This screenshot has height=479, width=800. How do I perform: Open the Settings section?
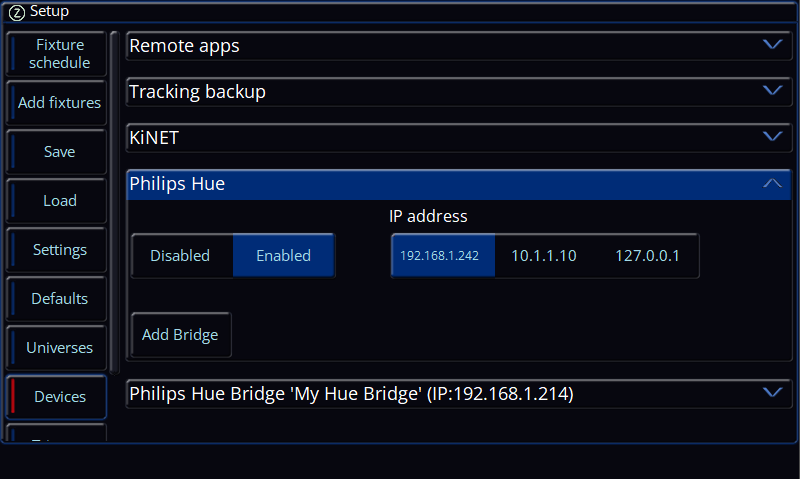click(56, 249)
